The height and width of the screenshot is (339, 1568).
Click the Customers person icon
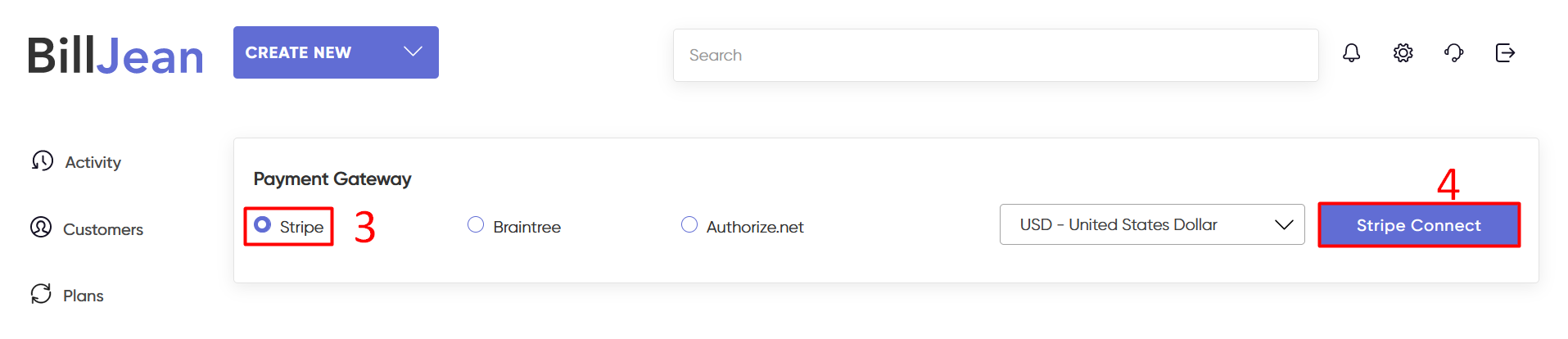pyautogui.click(x=41, y=227)
